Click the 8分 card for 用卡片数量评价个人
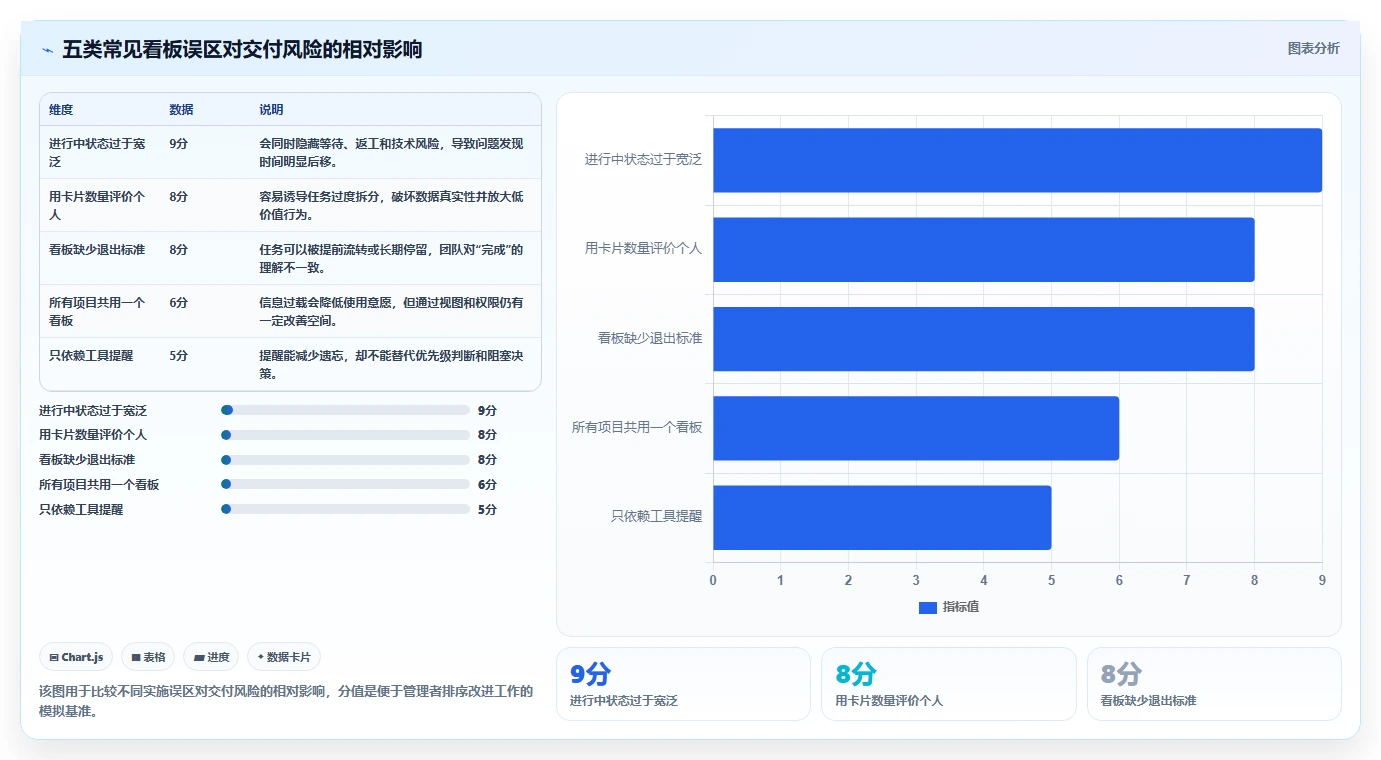This screenshot has height=760, width=1381. pos(949,684)
